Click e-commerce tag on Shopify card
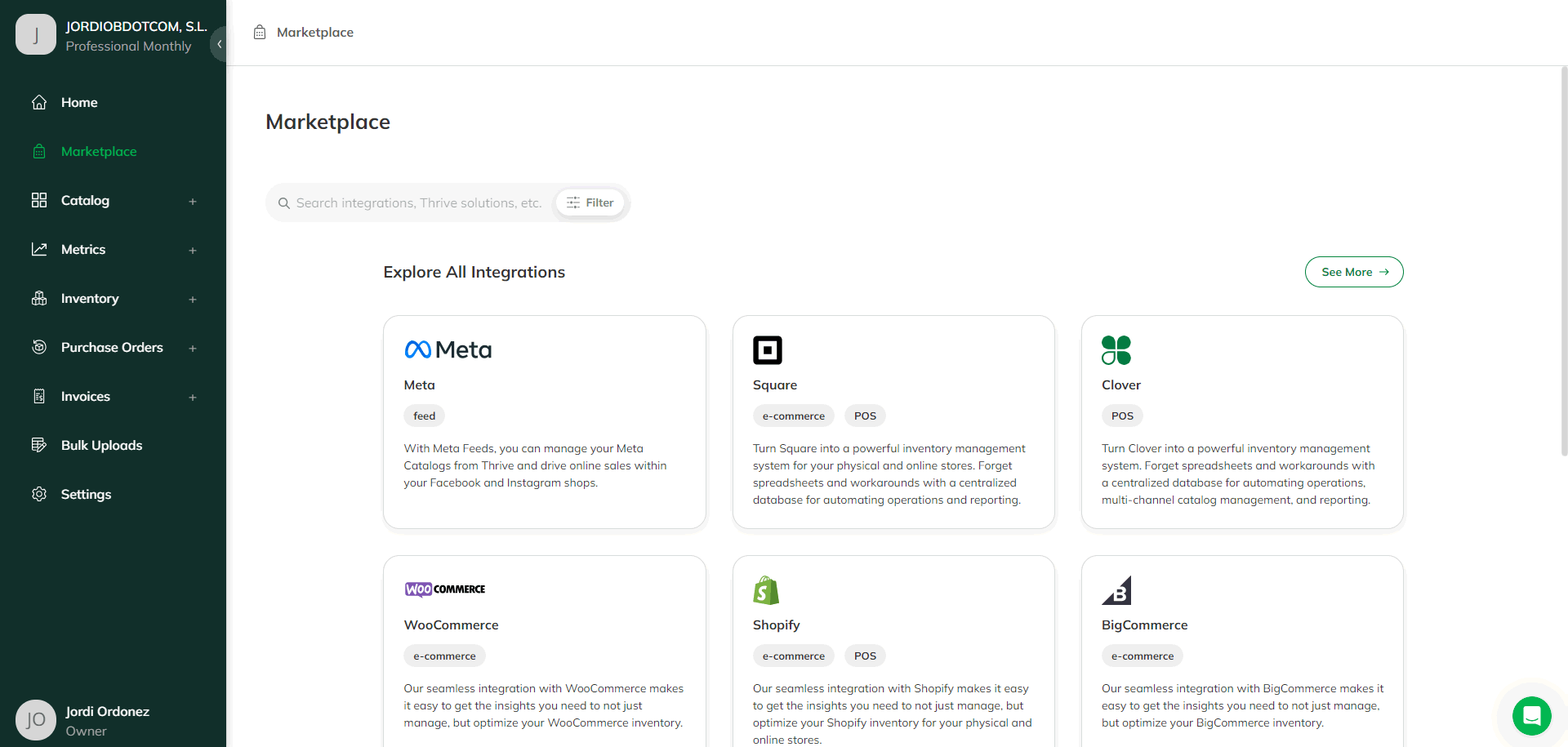The height and width of the screenshot is (747, 1568). pos(793,656)
